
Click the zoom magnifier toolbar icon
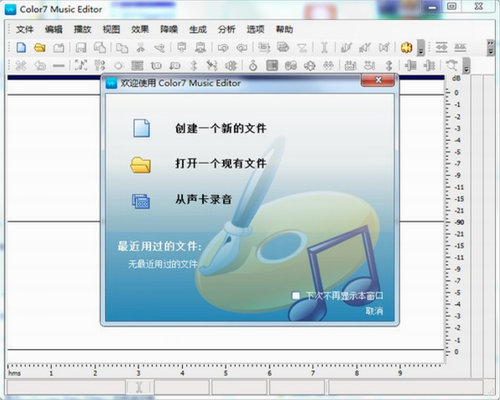[452, 65]
